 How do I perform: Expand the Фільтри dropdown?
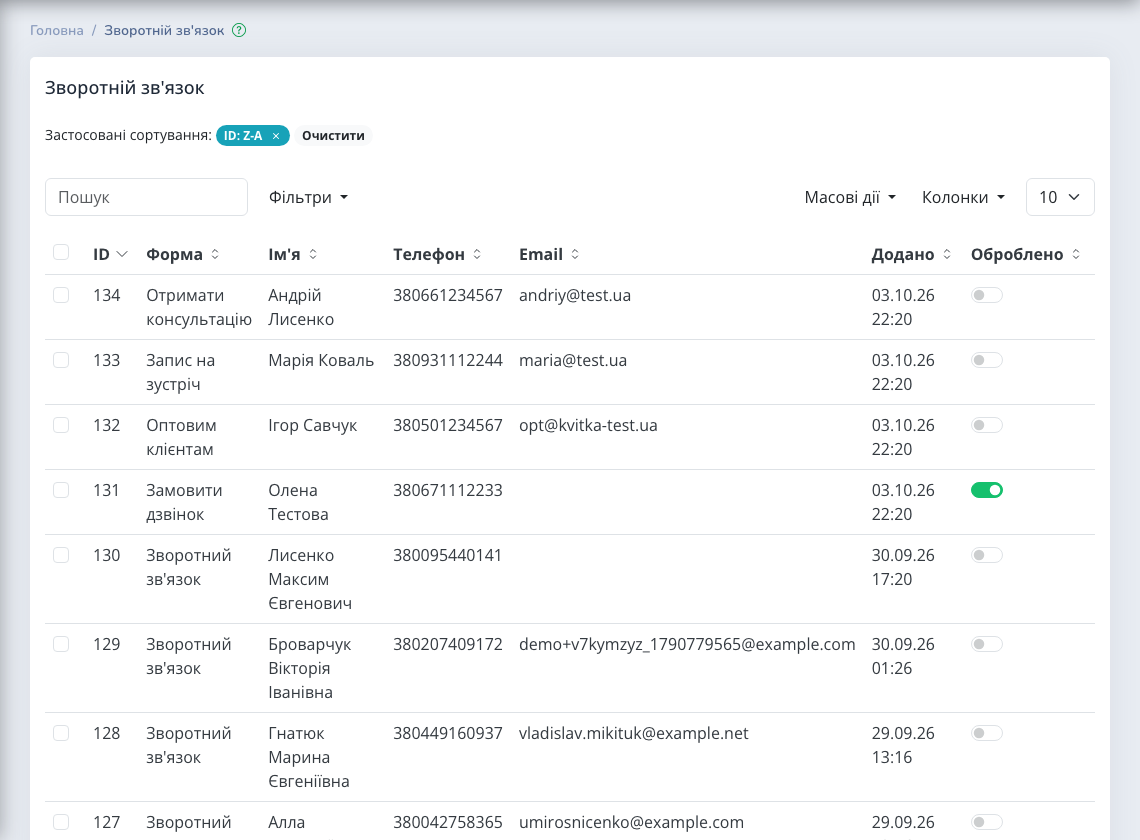[x=308, y=197]
